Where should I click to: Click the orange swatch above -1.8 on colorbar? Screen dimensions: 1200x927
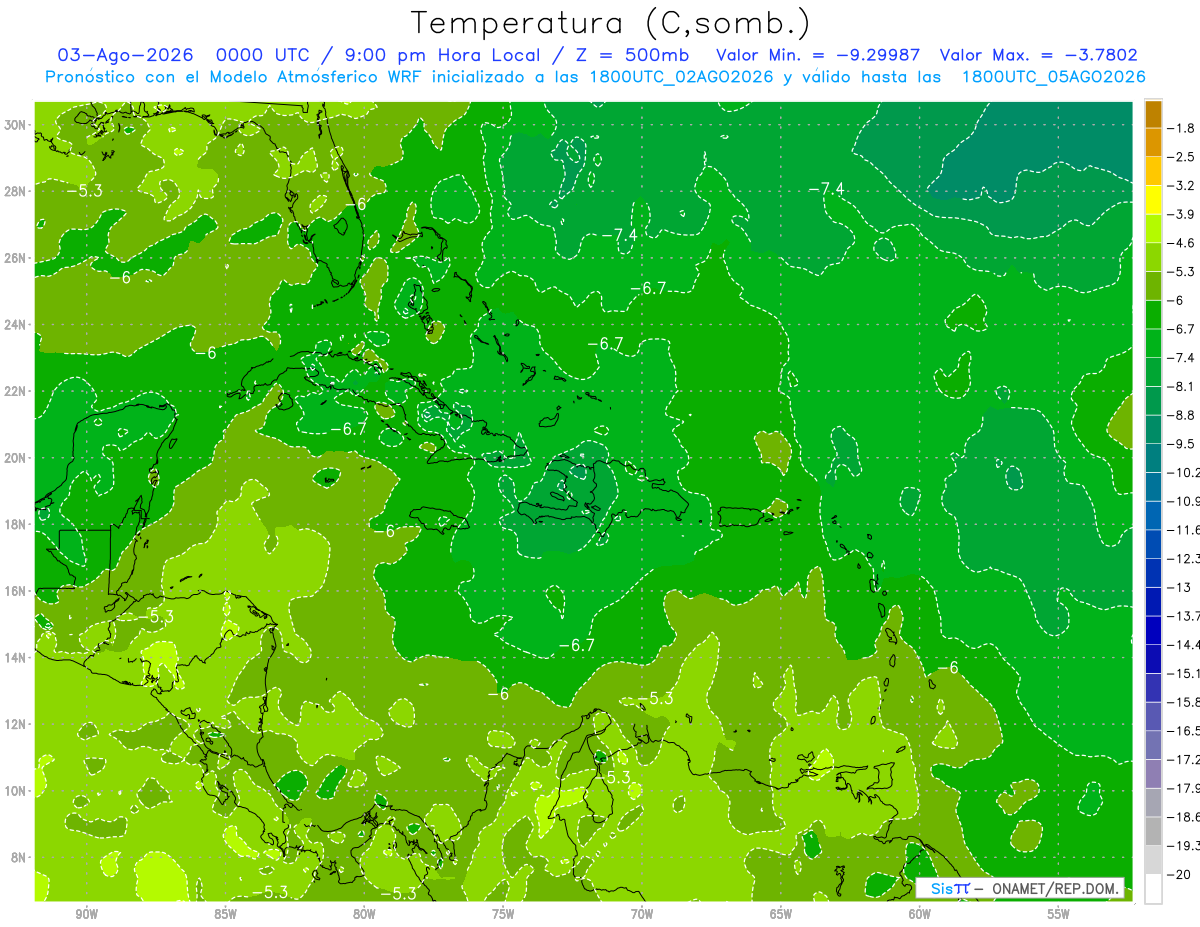pyautogui.click(x=1153, y=115)
